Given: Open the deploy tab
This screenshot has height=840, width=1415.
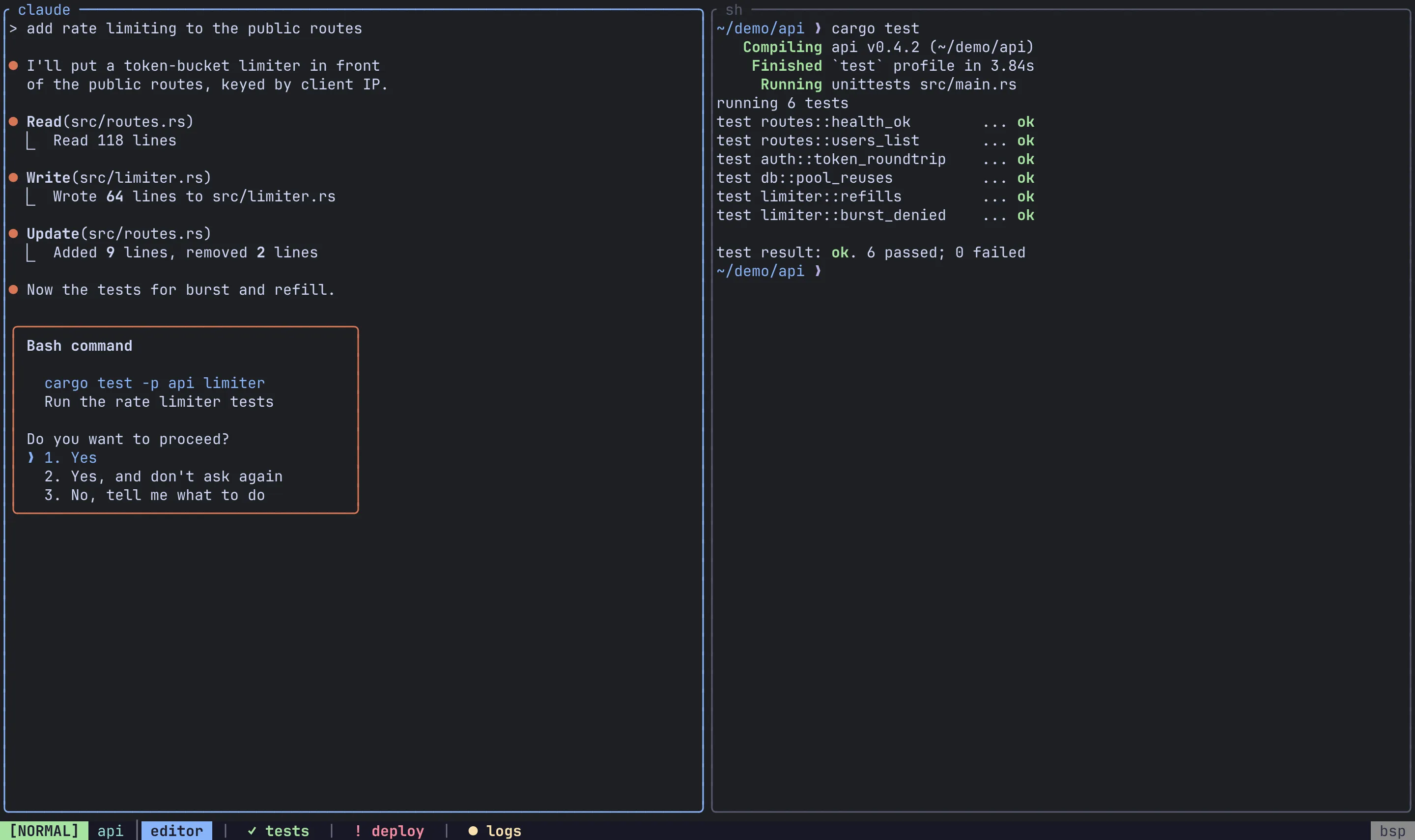Looking at the screenshot, I should [389, 830].
